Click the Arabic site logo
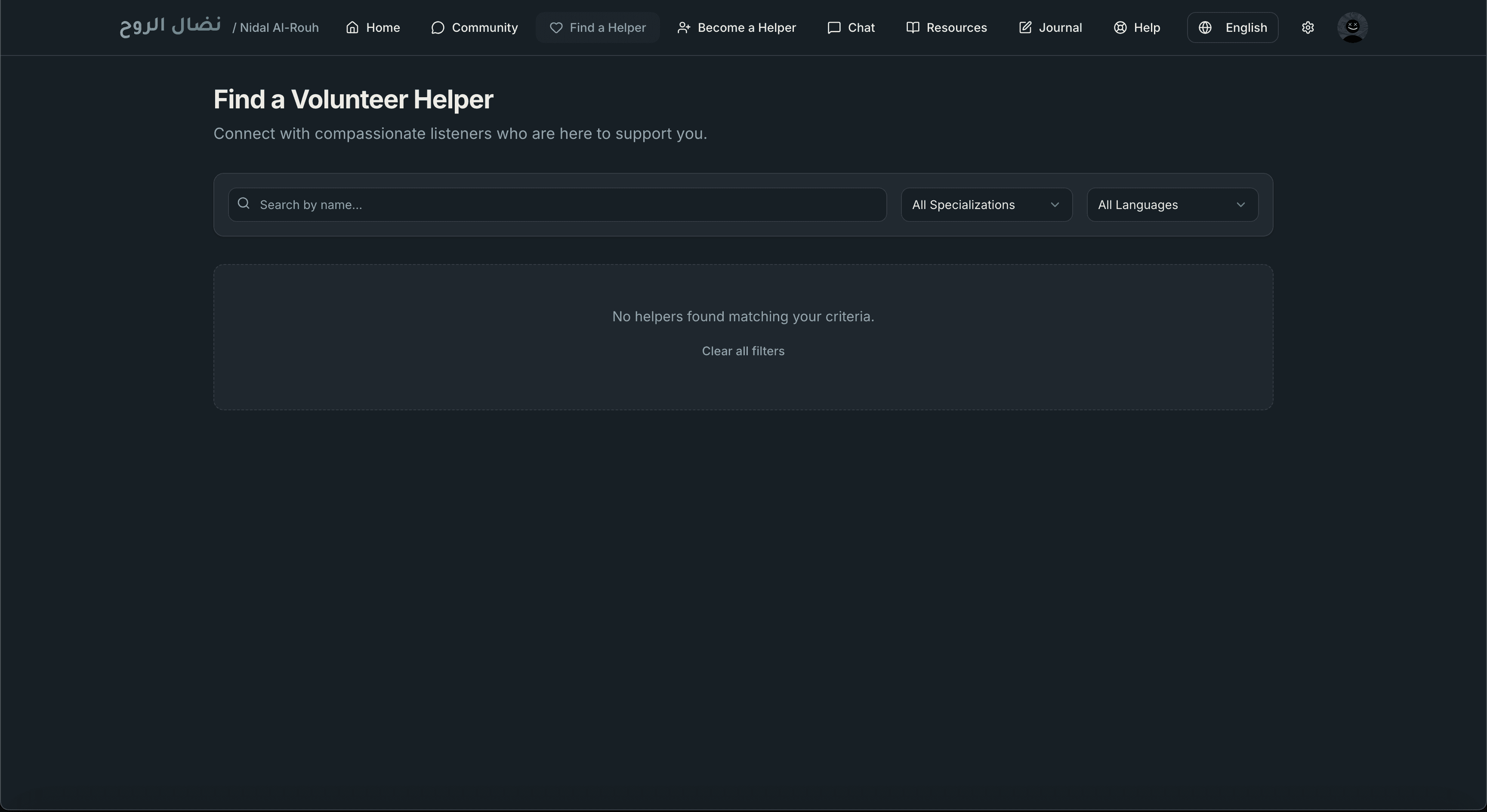This screenshot has height=812, width=1487. tap(170, 27)
